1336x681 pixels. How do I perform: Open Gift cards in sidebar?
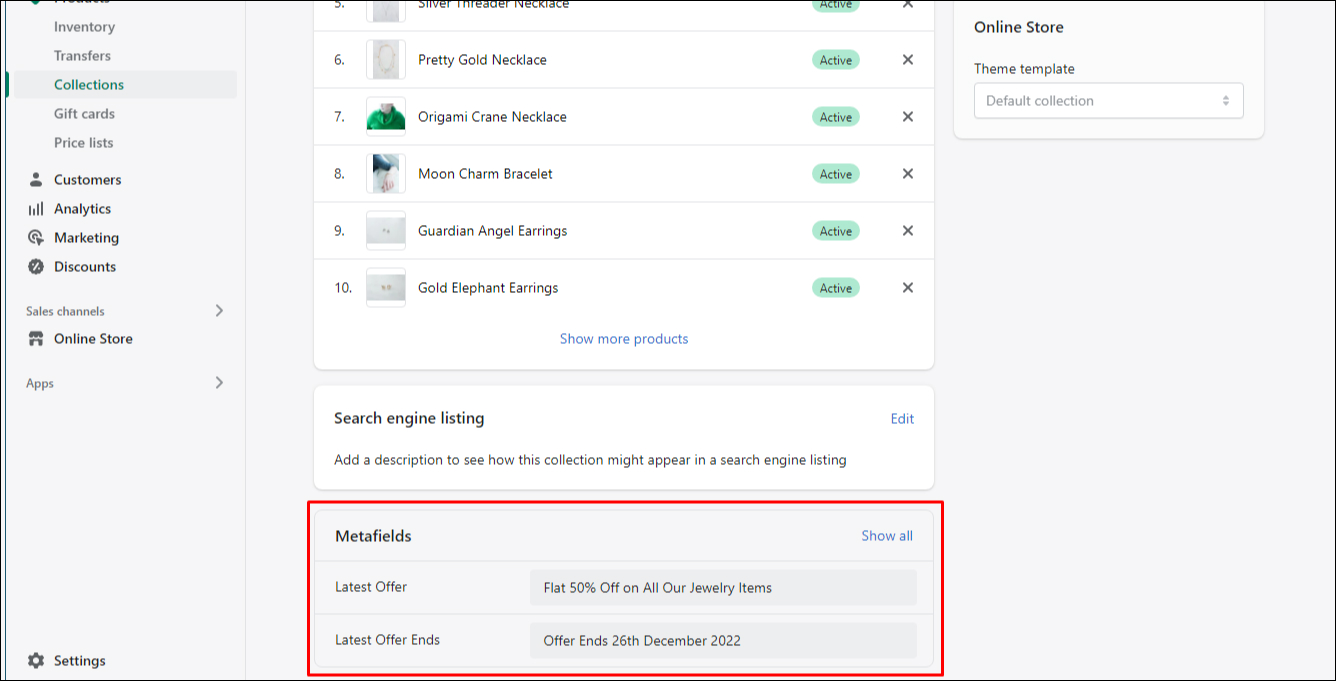click(x=84, y=114)
